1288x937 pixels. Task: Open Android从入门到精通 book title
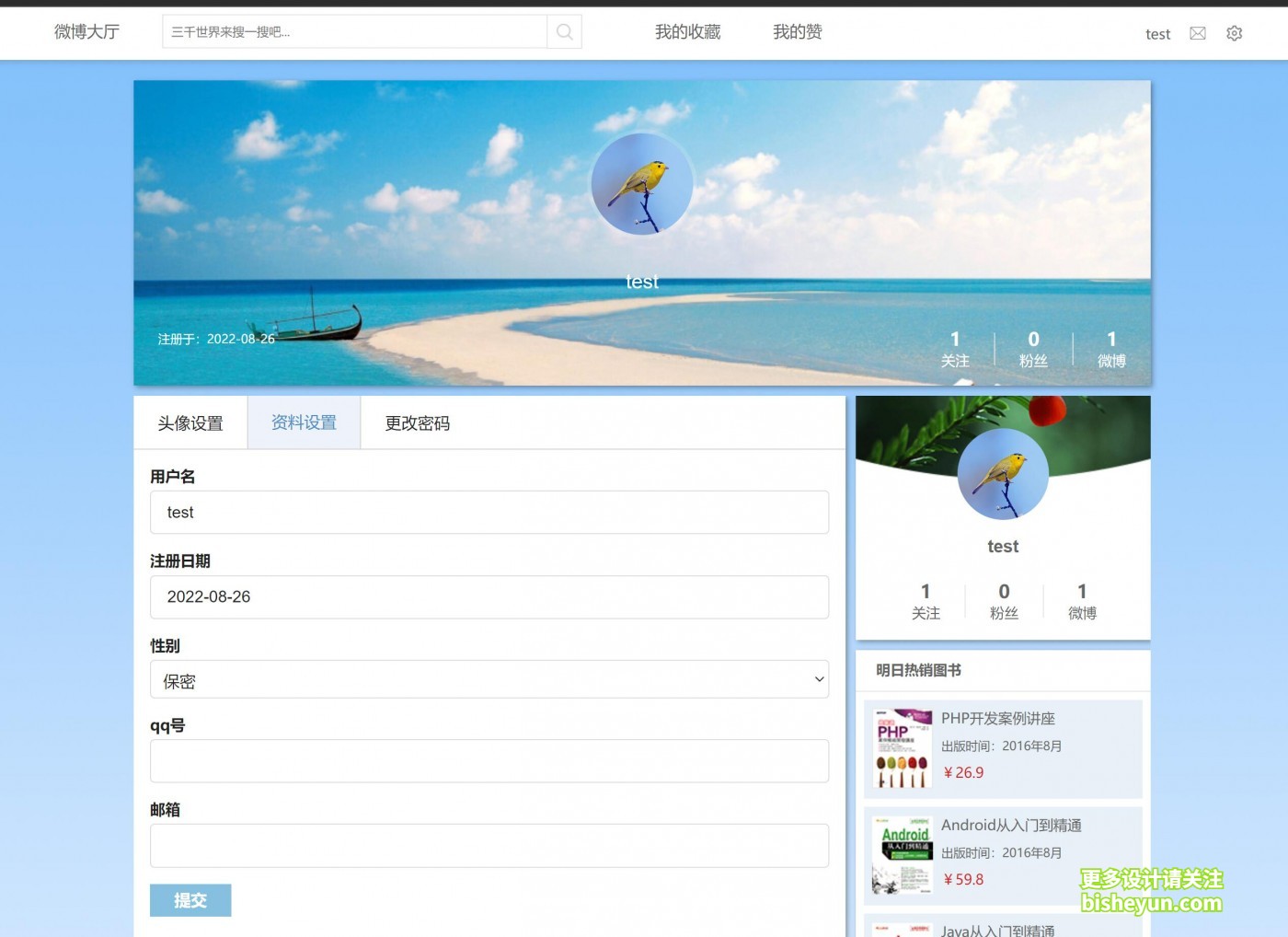1011,826
